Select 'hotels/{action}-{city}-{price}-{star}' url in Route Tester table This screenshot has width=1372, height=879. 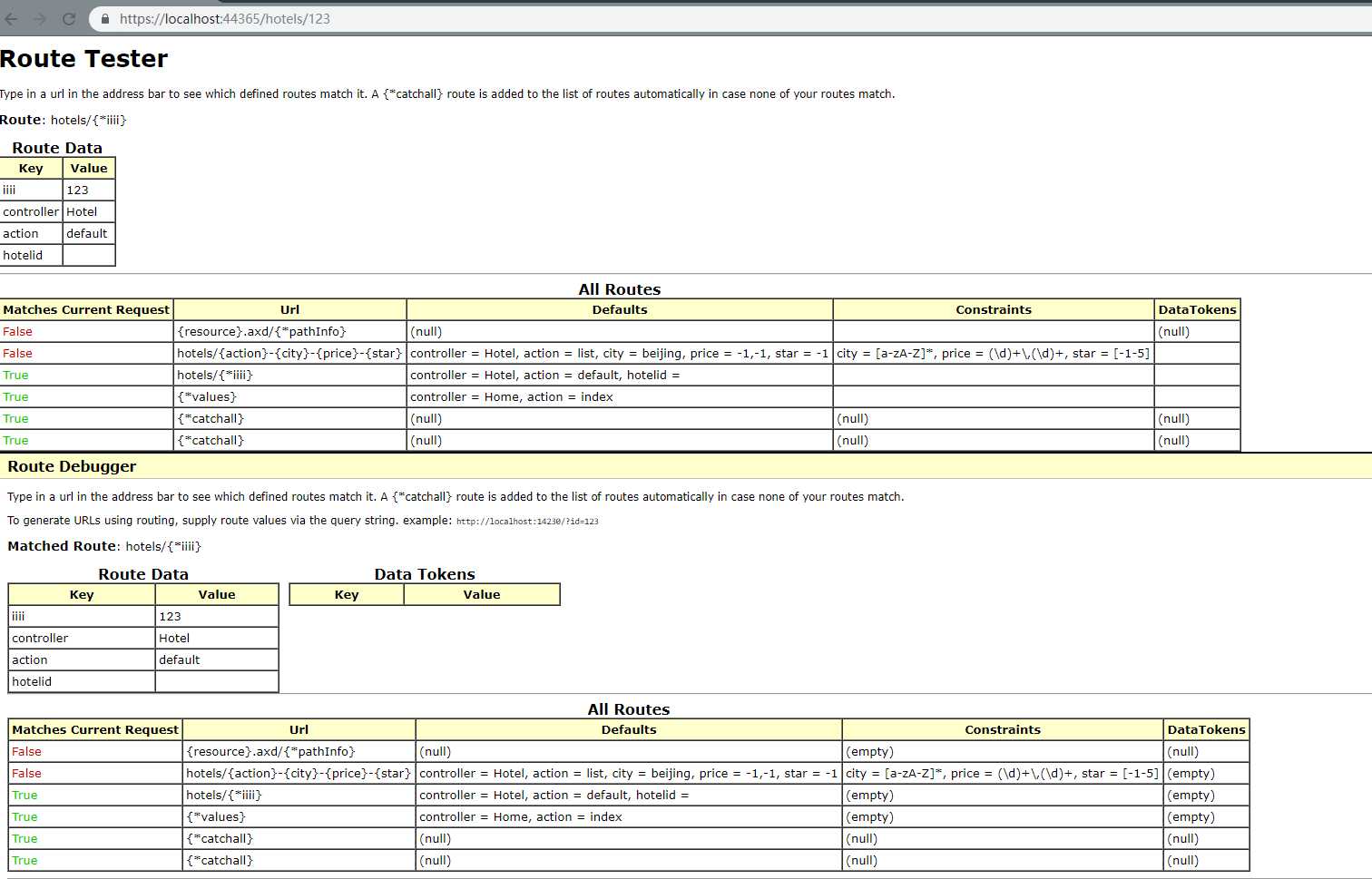(289, 353)
